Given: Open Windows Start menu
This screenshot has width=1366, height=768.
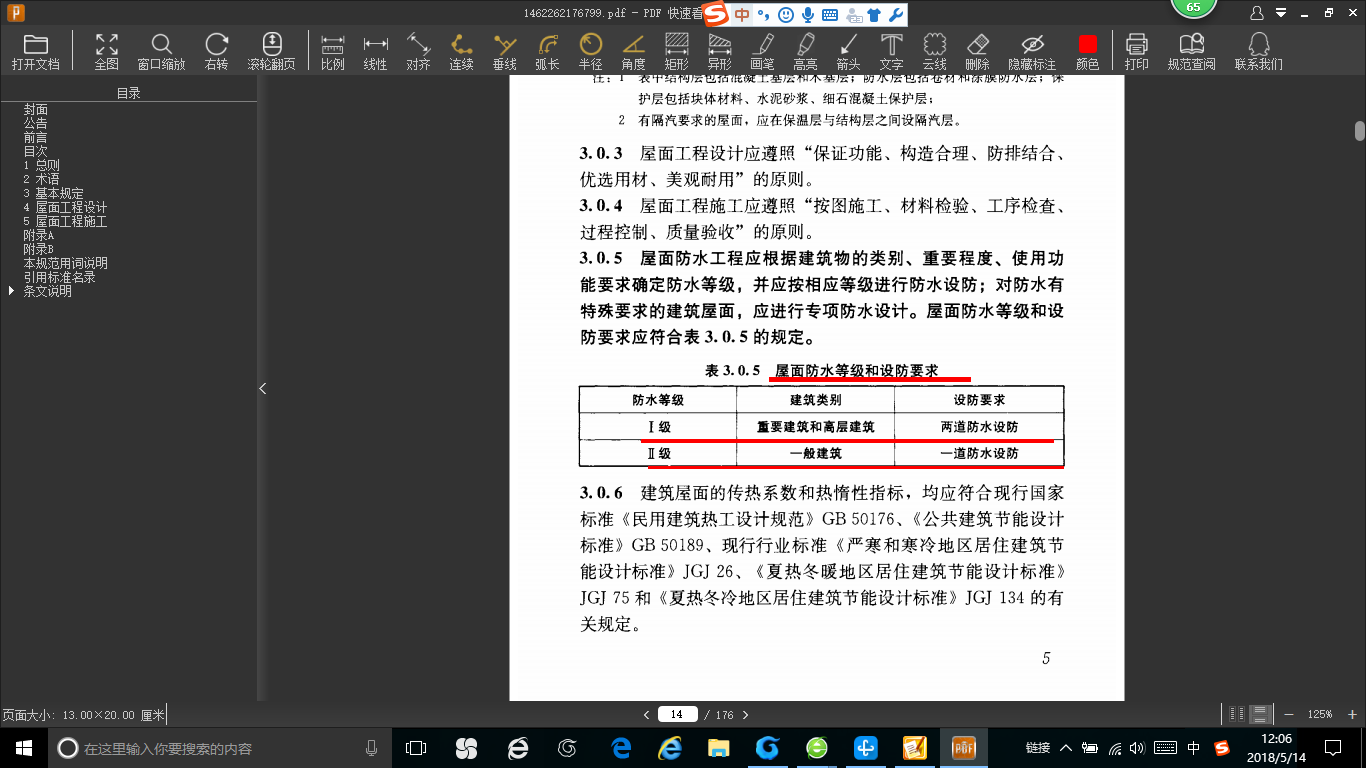Looking at the screenshot, I should (x=24, y=747).
